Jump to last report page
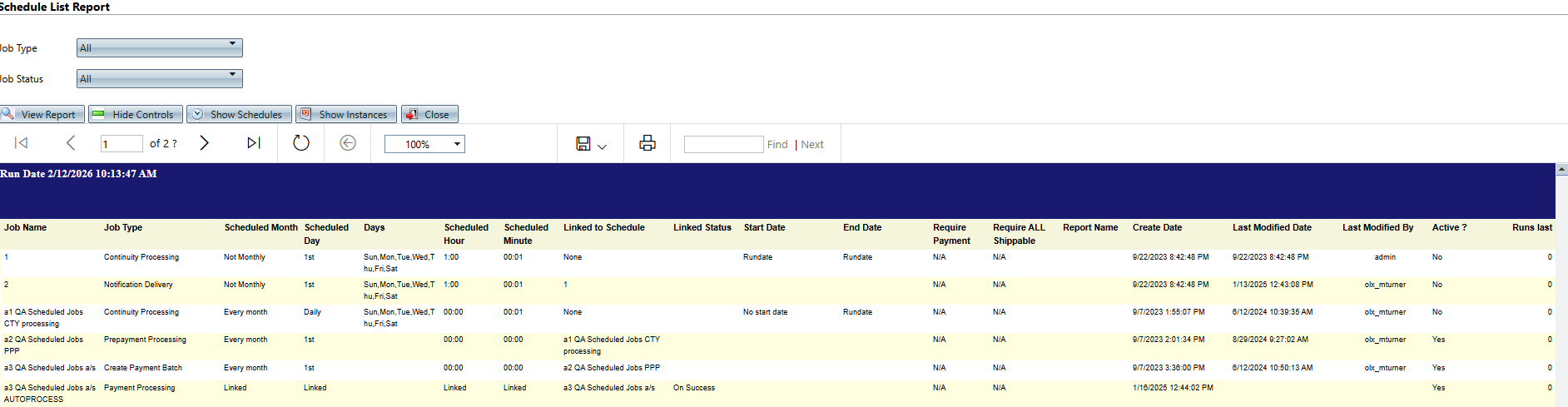The width and height of the screenshot is (1568, 407). (x=253, y=143)
